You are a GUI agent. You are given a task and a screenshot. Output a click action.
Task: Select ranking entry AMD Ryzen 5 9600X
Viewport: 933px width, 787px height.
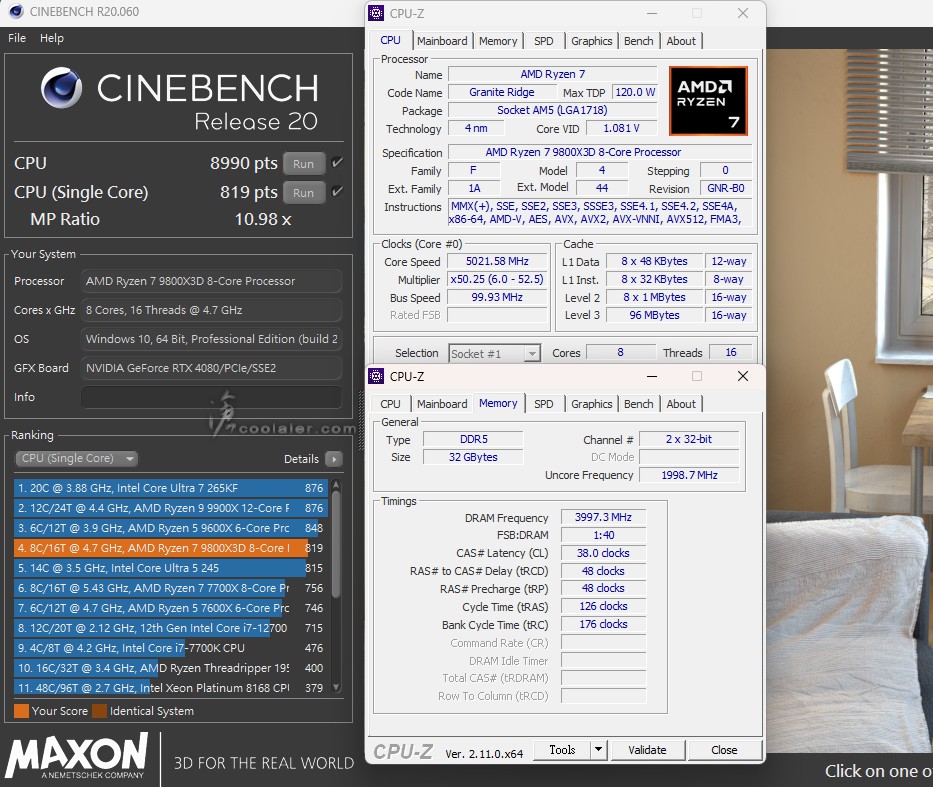coord(170,528)
